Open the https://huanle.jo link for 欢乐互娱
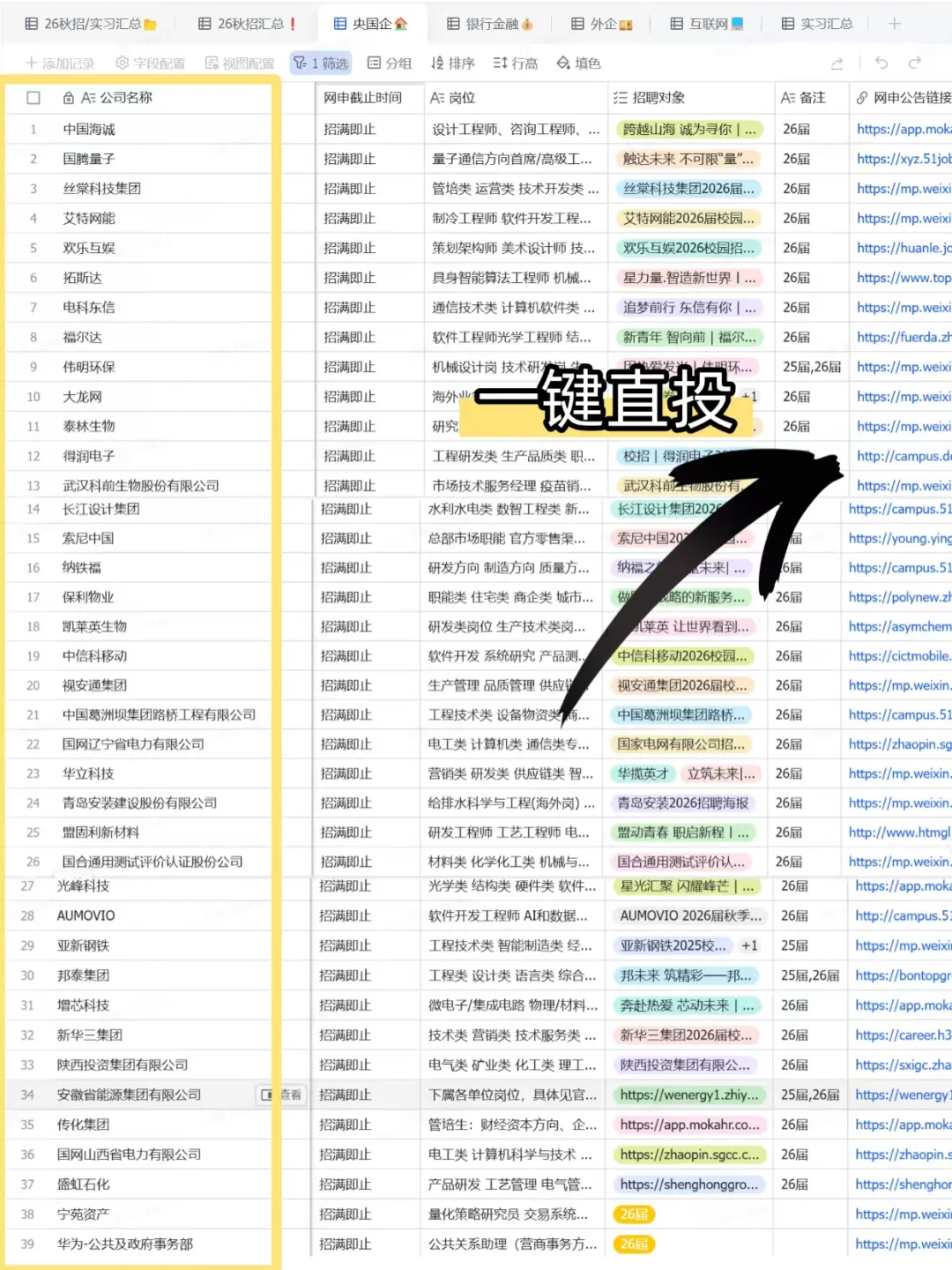This screenshot has width=952, height=1270. click(x=904, y=248)
